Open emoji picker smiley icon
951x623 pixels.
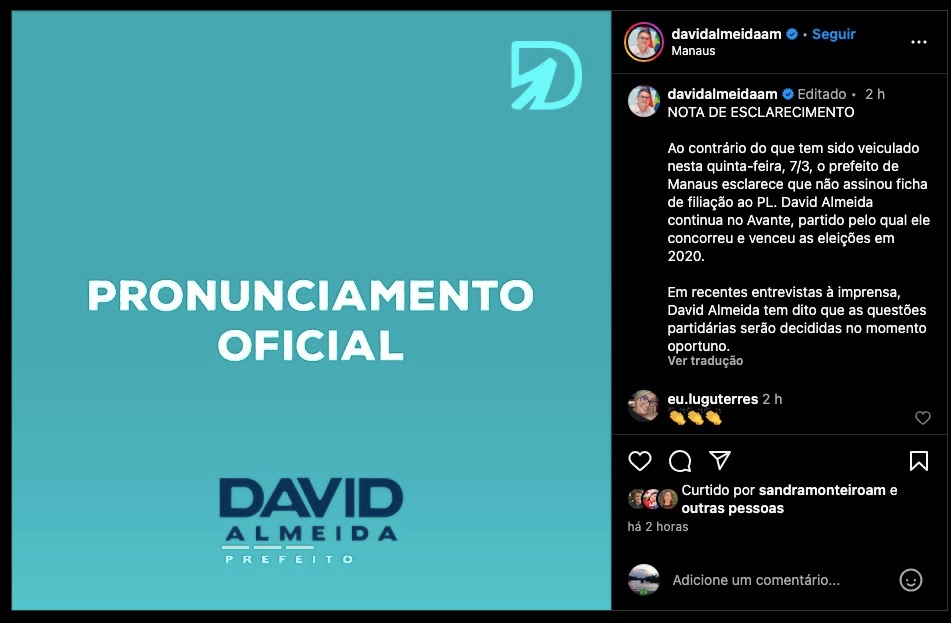click(910, 580)
